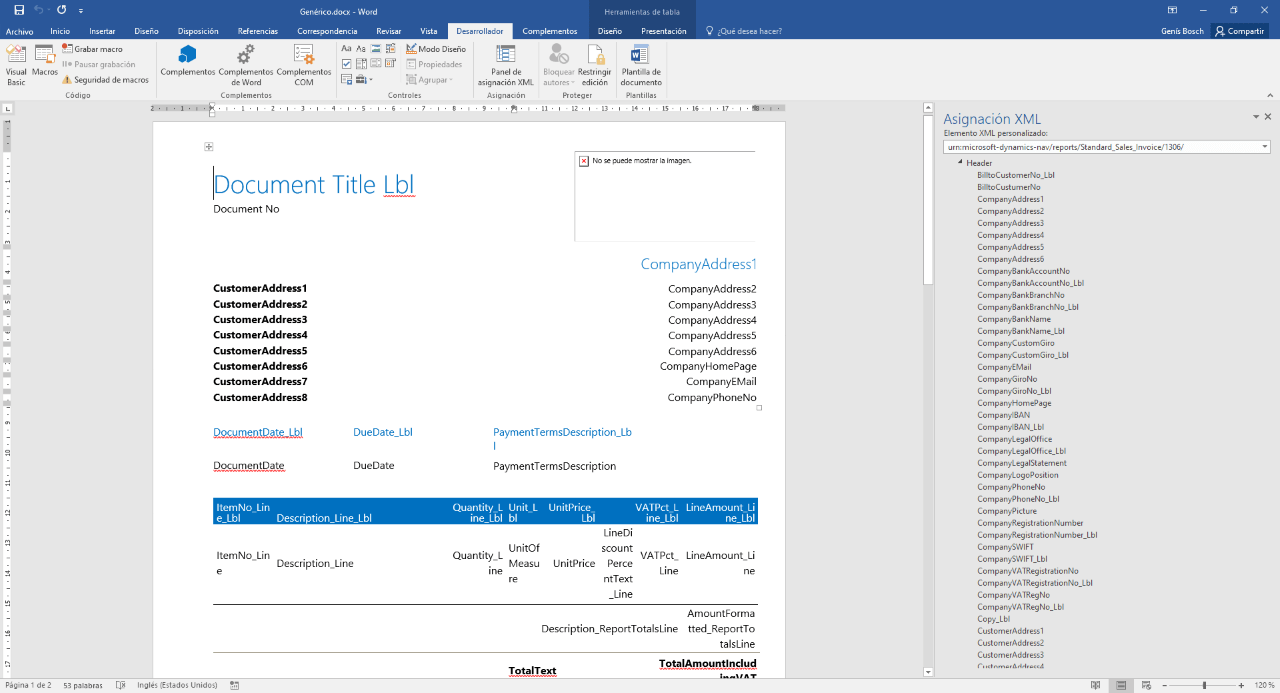Open the Archivo menu
This screenshot has height=693, width=1280.
[19, 31]
